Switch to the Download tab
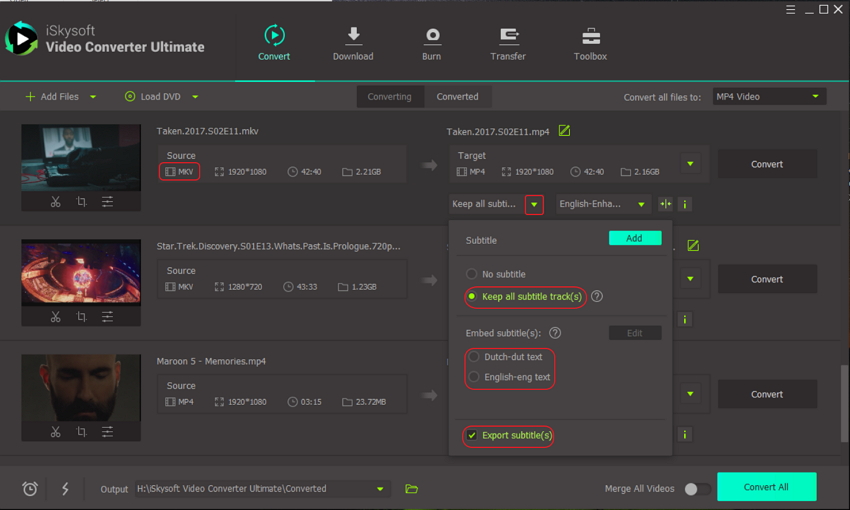Viewport: 850px width, 510px height. pyautogui.click(x=353, y=43)
